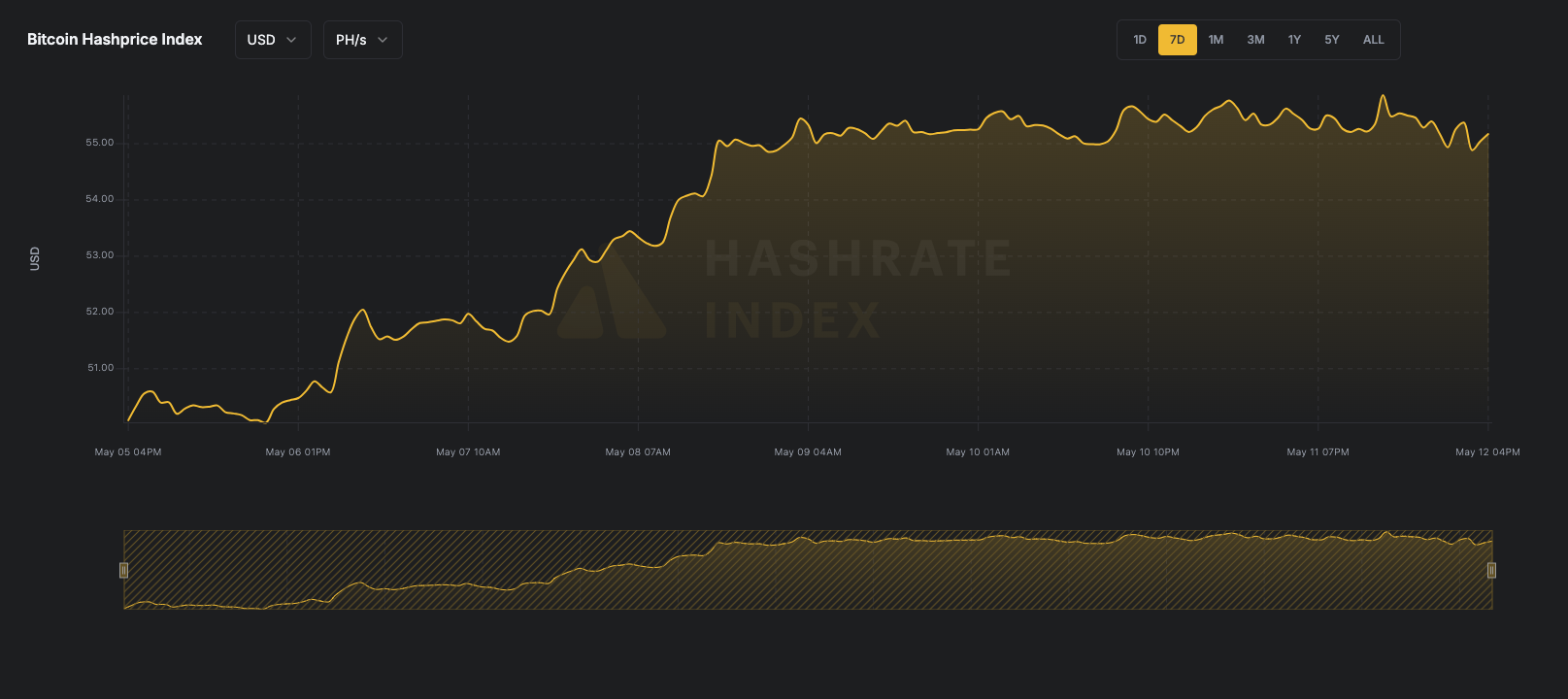Select the 1M time range
Screen dimensions: 1568x699
1217,40
